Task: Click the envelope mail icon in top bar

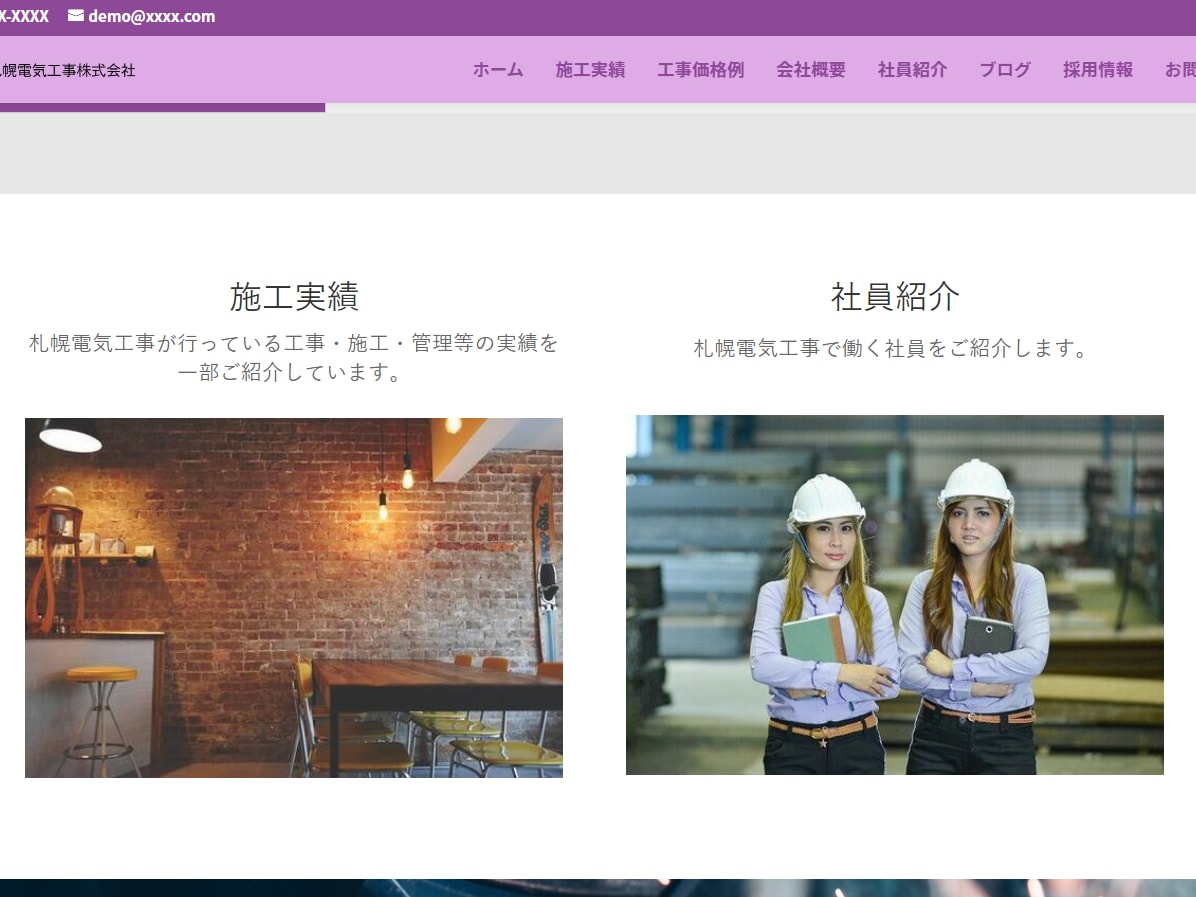Action: point(76,16)
